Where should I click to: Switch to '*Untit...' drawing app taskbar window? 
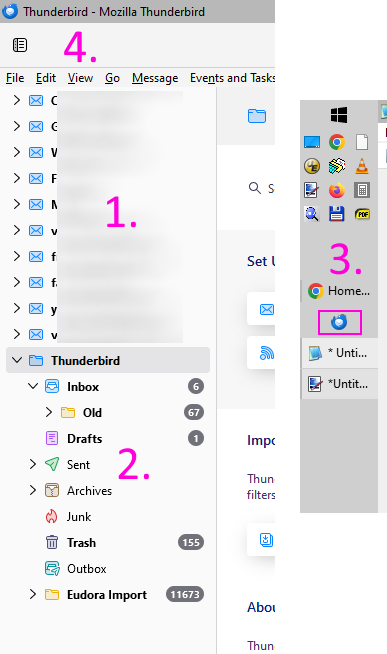[339, 384]
